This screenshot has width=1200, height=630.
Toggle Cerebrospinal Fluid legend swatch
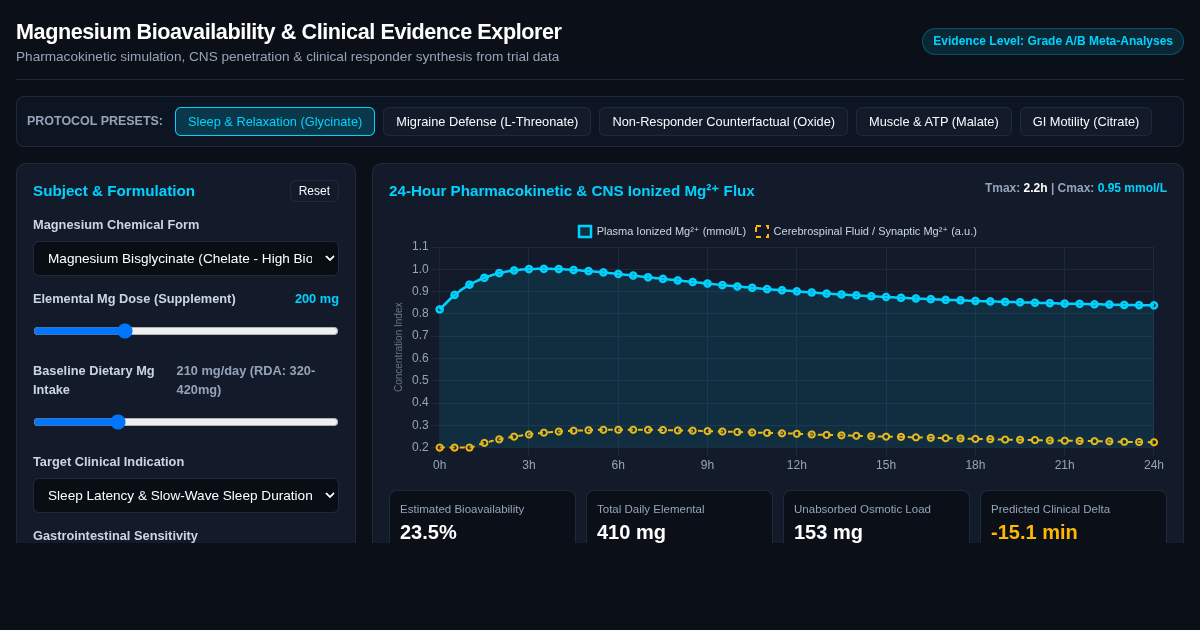[762, 231]
